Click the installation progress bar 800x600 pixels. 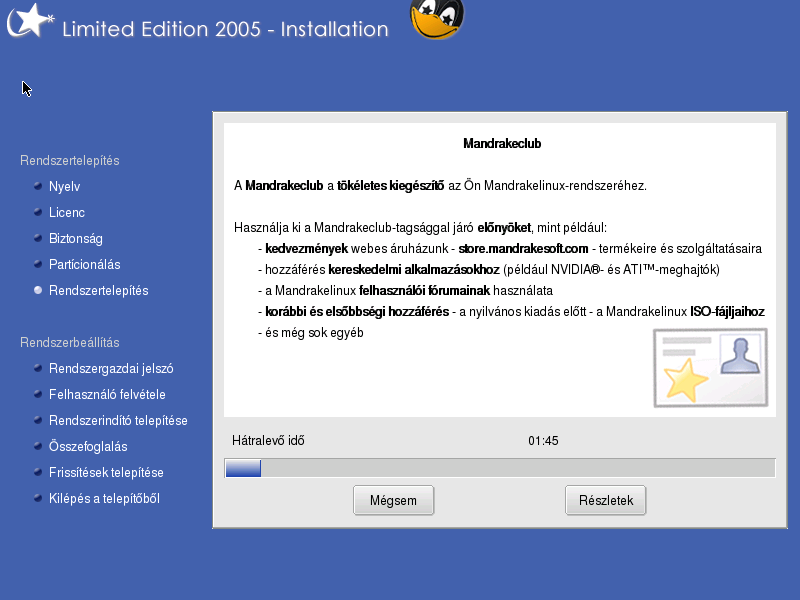(500, 468)
